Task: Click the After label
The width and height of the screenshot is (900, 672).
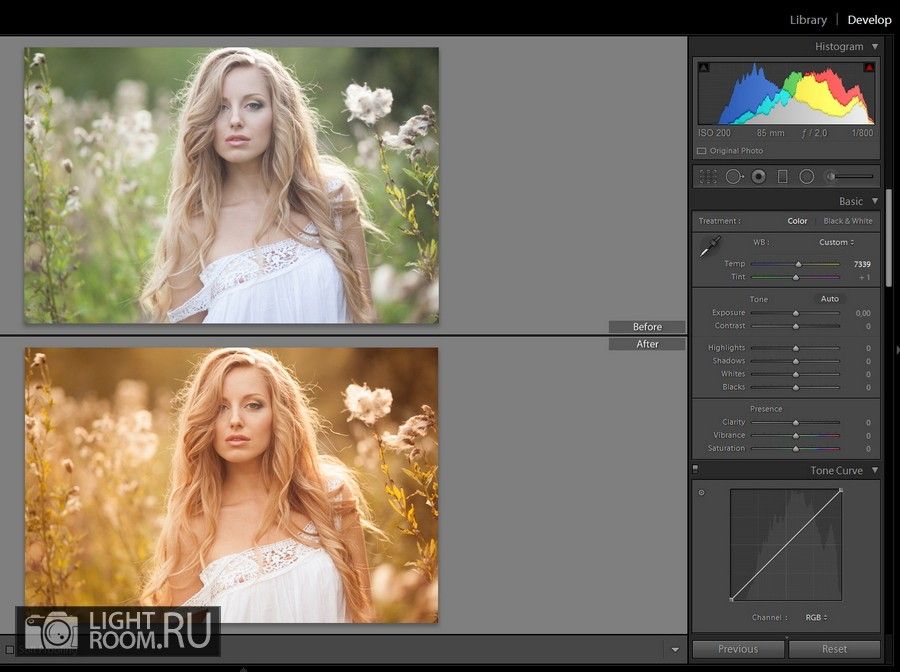Action: click(x=647, y=344)
